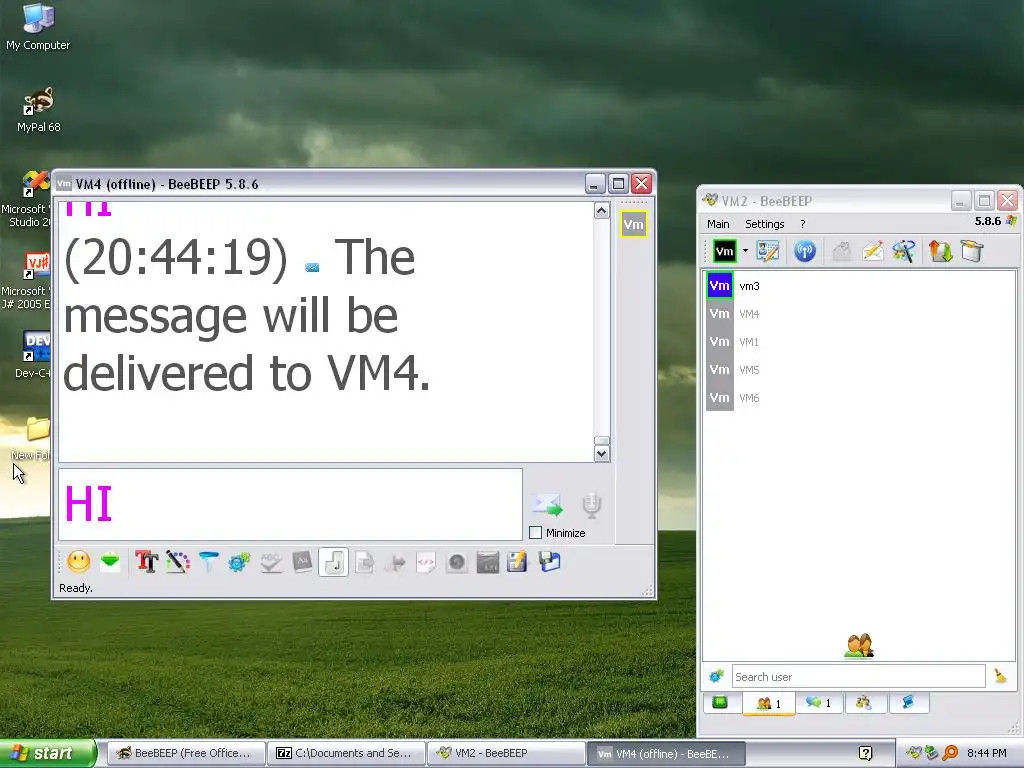Open the ? help menu in VM2
This screenshot has width=1024, height=768.
[803, 224]
